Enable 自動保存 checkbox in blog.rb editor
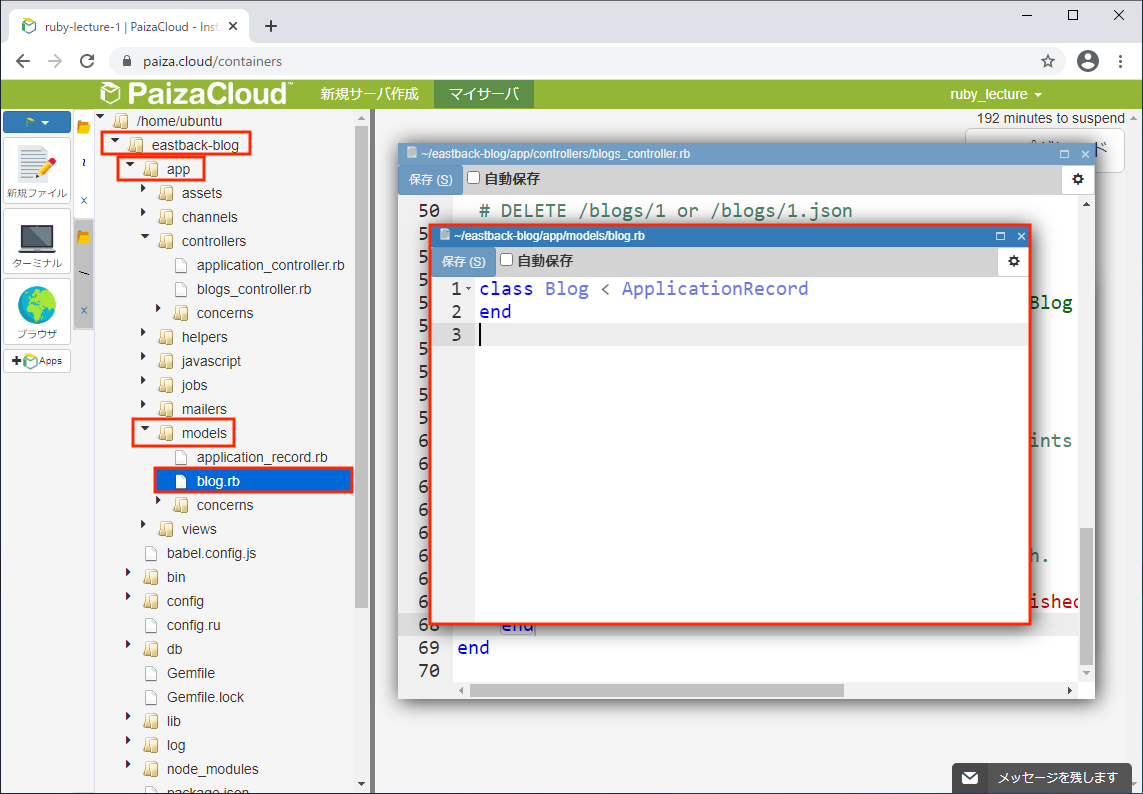1143x794 pixels. tap(507, 260)
